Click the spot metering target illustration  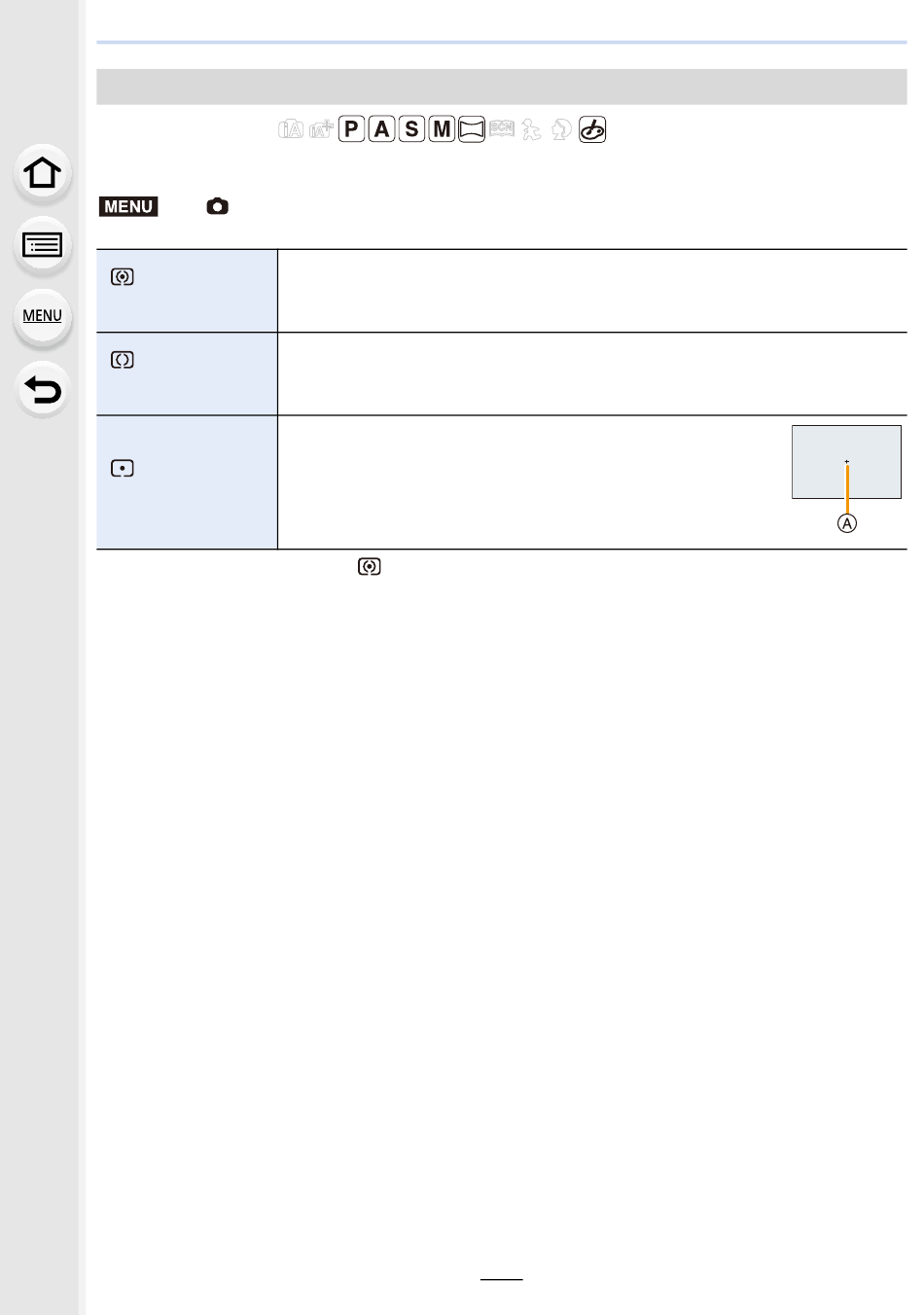point(846,462)
